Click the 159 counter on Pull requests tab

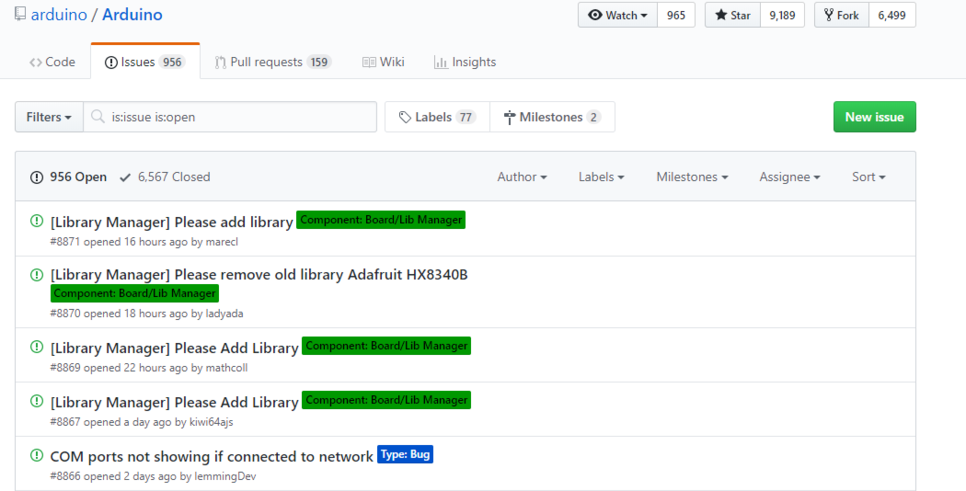tap(319, 62)
